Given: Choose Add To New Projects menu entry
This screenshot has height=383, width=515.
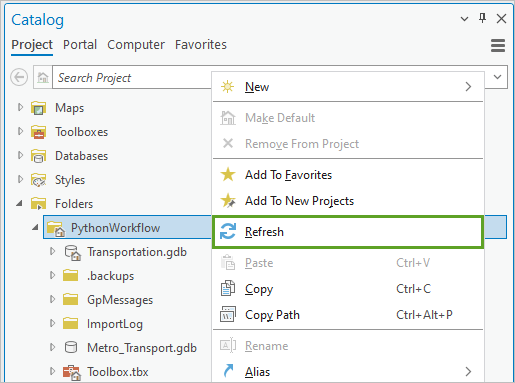Looking at the screenshot, I should (348, 201).
